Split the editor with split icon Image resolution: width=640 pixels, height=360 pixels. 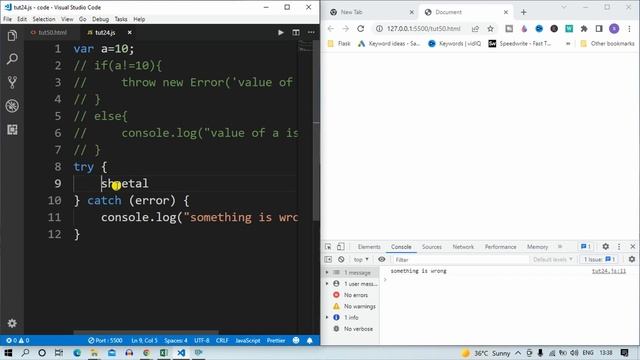(x=296, y=33)
